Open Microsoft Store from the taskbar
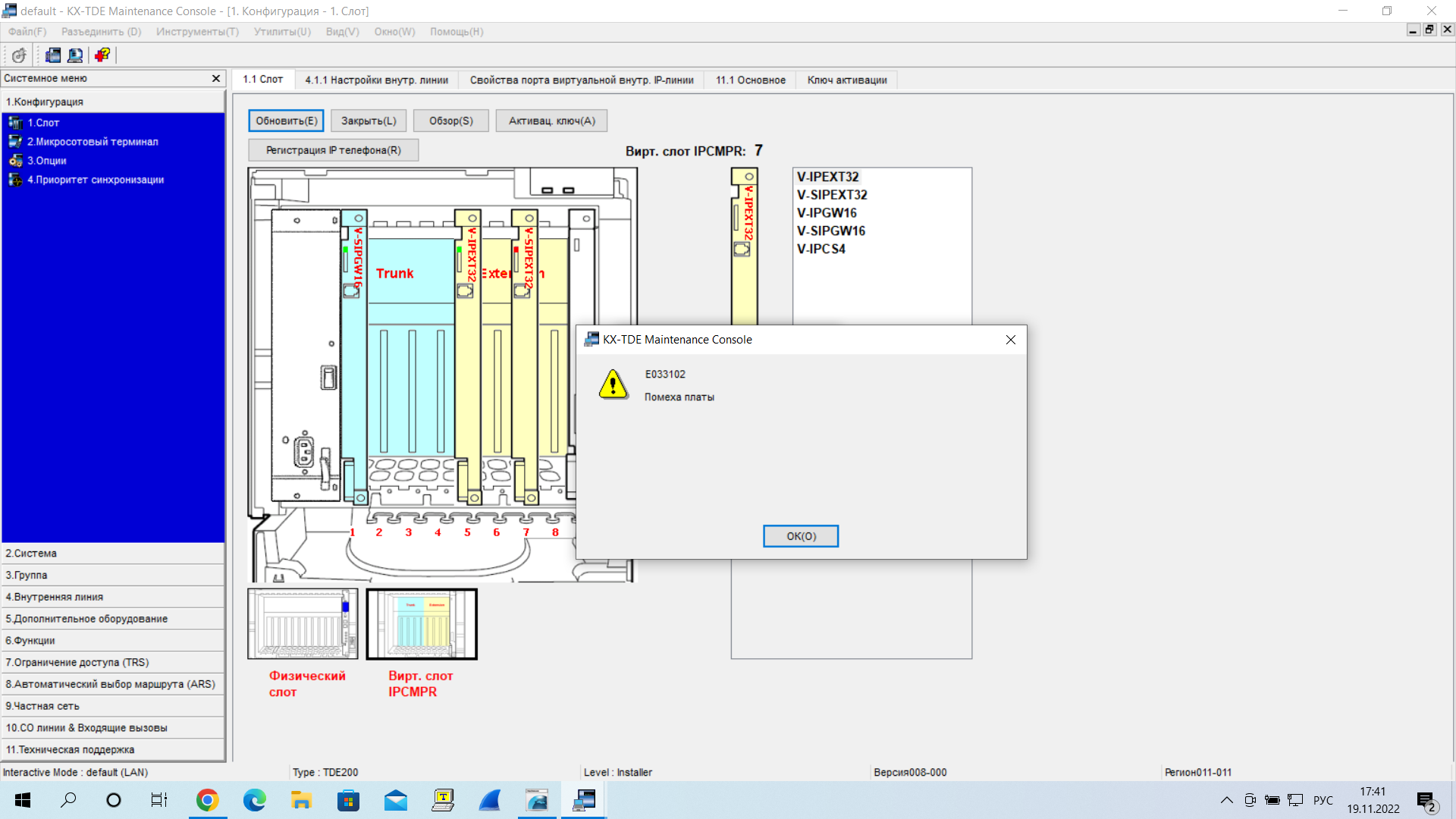 point(348,800)
